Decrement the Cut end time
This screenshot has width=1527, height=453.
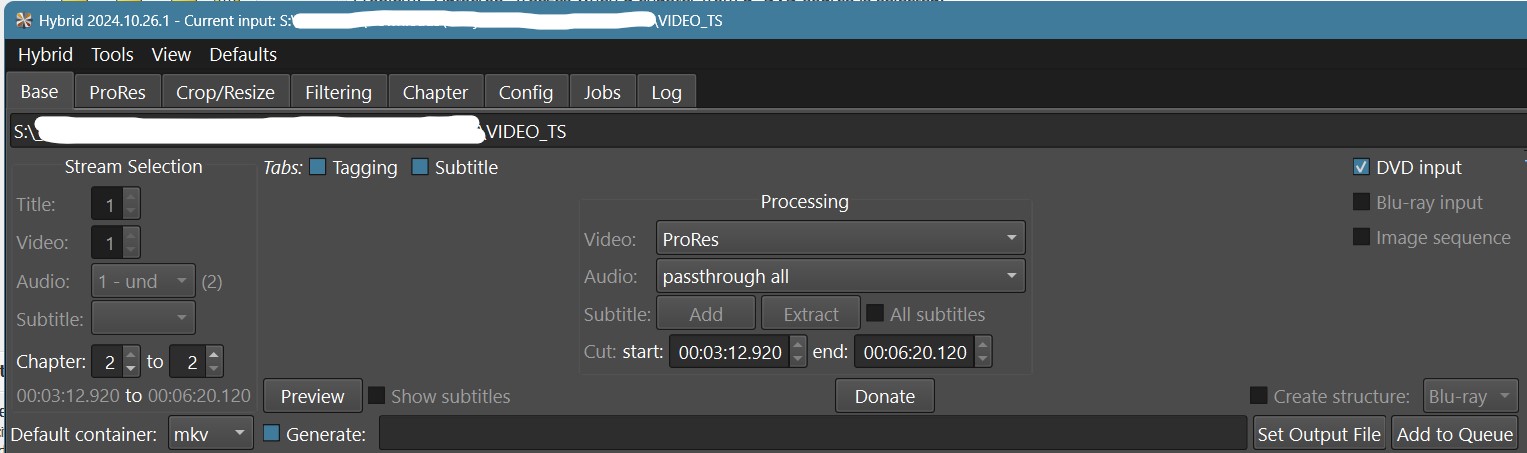pyautogui.click(x=983, y=359)
